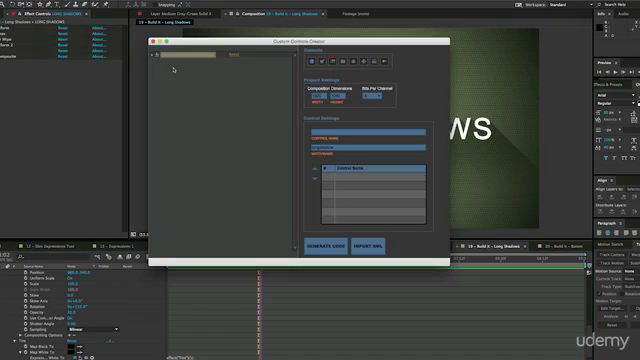This screenshot has height=360, width=640.
Task: Move the selected control down in the list
Action: click(x=315, y=178)
